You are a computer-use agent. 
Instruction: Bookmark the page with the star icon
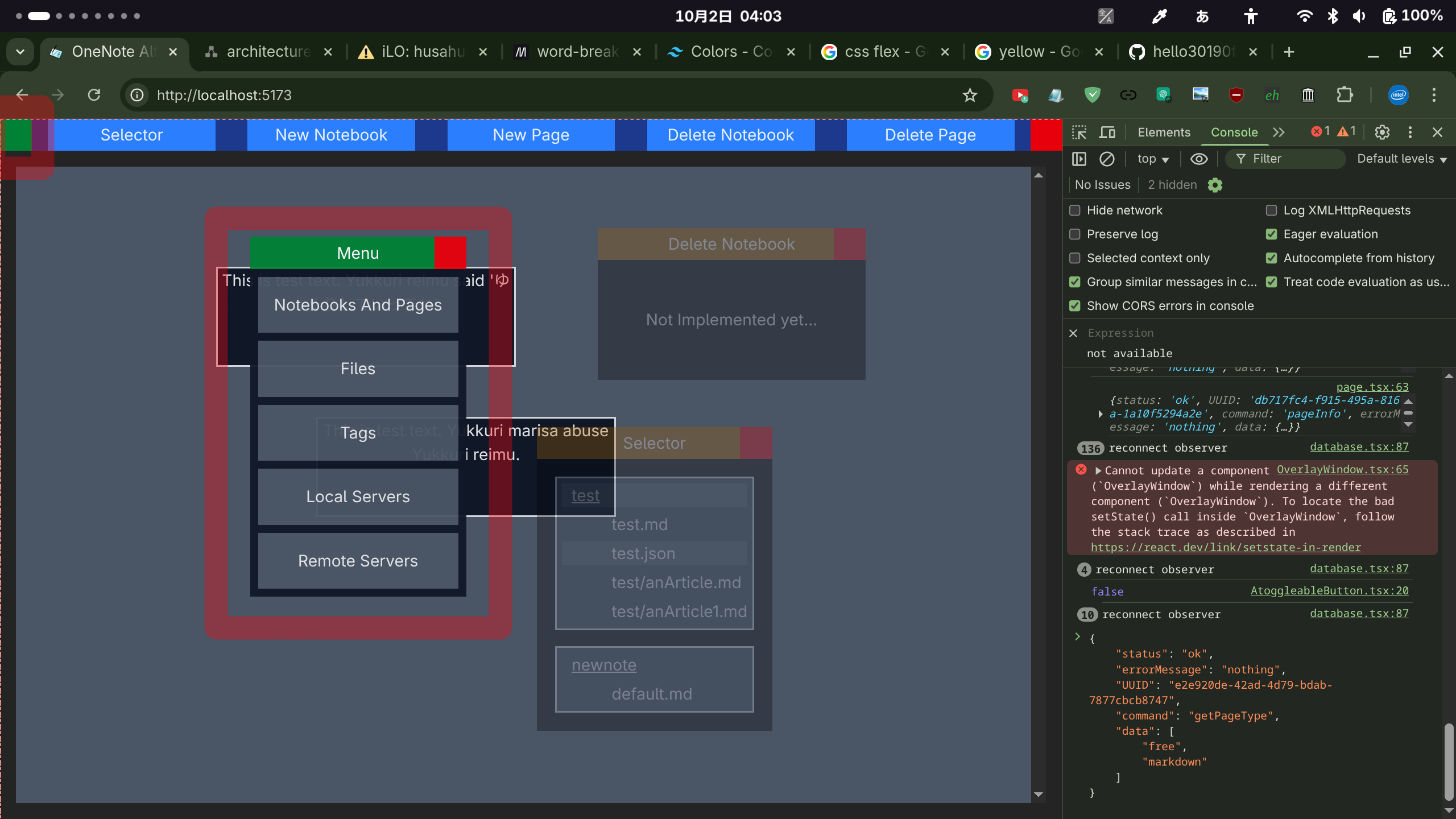tap(970, 95)
